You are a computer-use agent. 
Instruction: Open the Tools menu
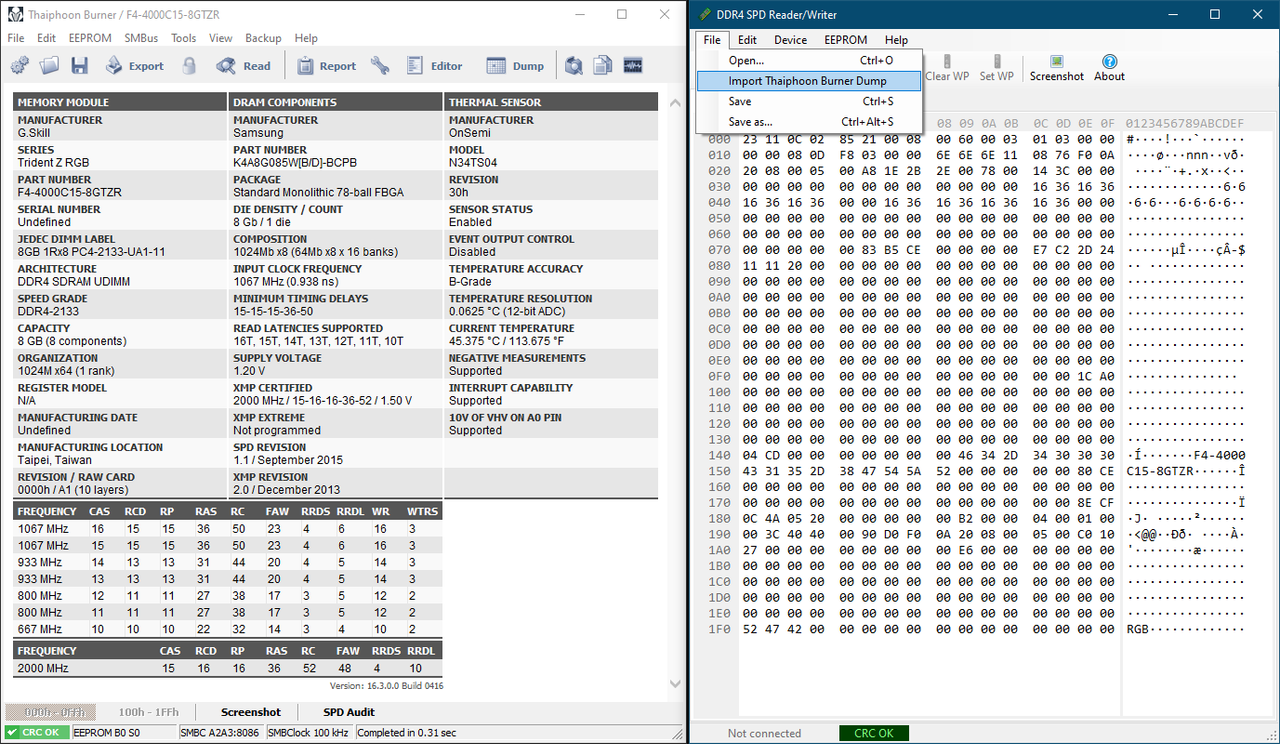pos(184,38)
